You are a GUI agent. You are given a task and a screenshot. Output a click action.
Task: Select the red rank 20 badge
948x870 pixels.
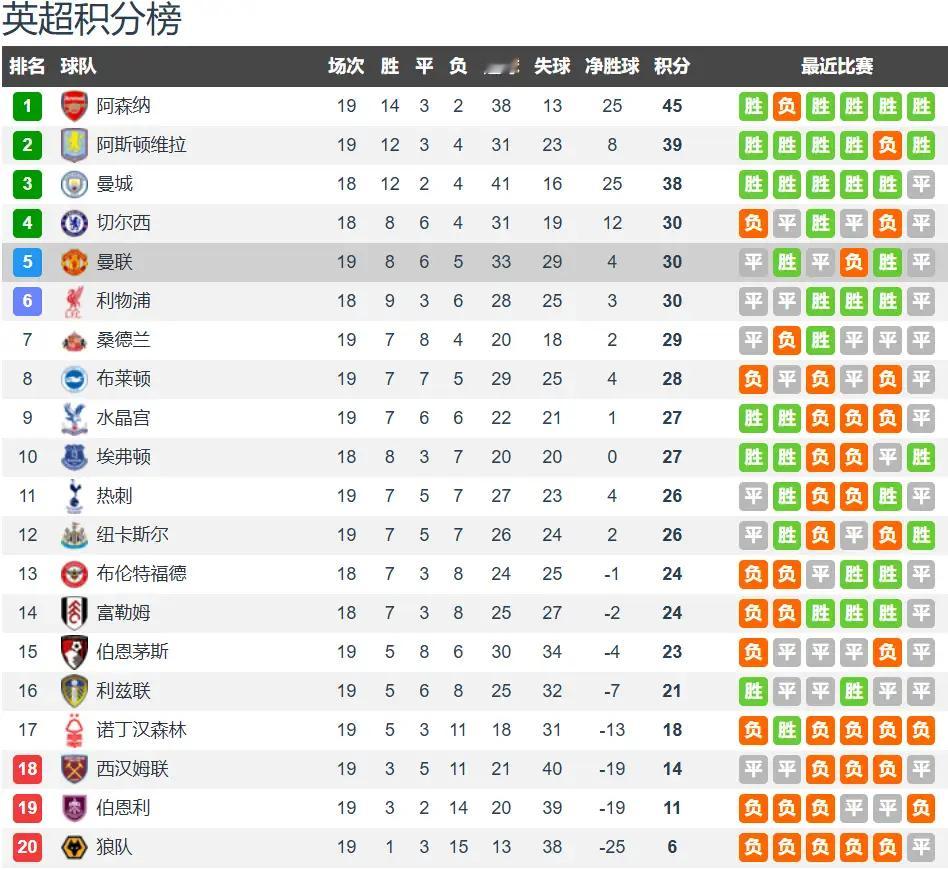[27, 847]
